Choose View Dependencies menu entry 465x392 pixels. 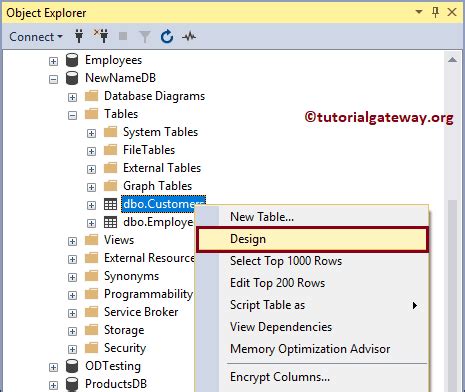tap(312, 327)
